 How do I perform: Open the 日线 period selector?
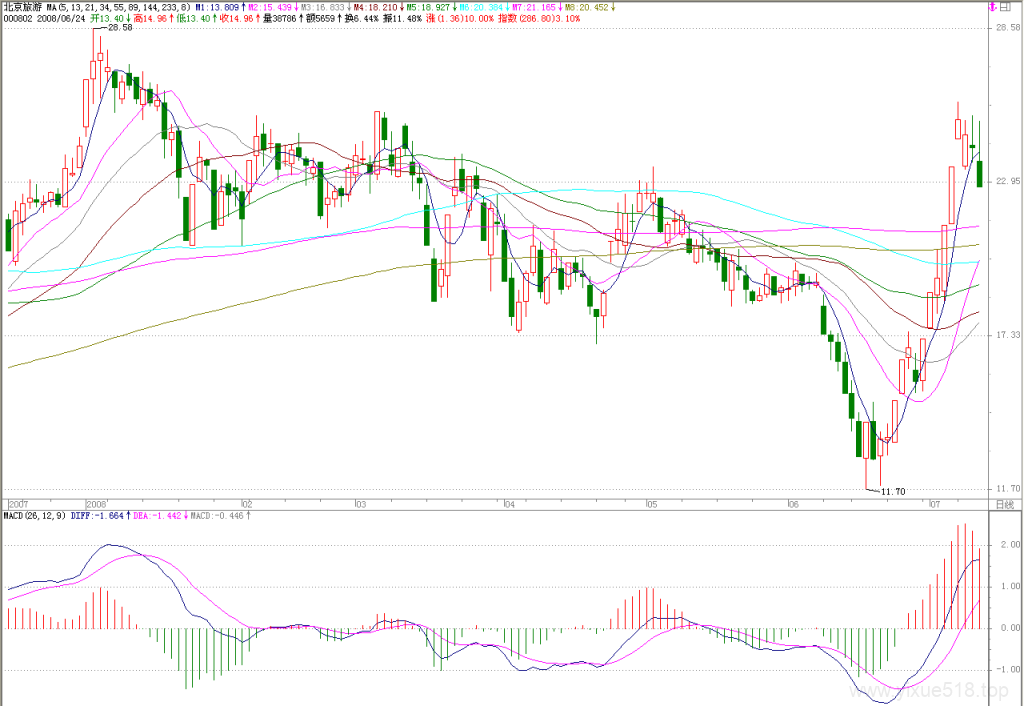coord(1005,504)
